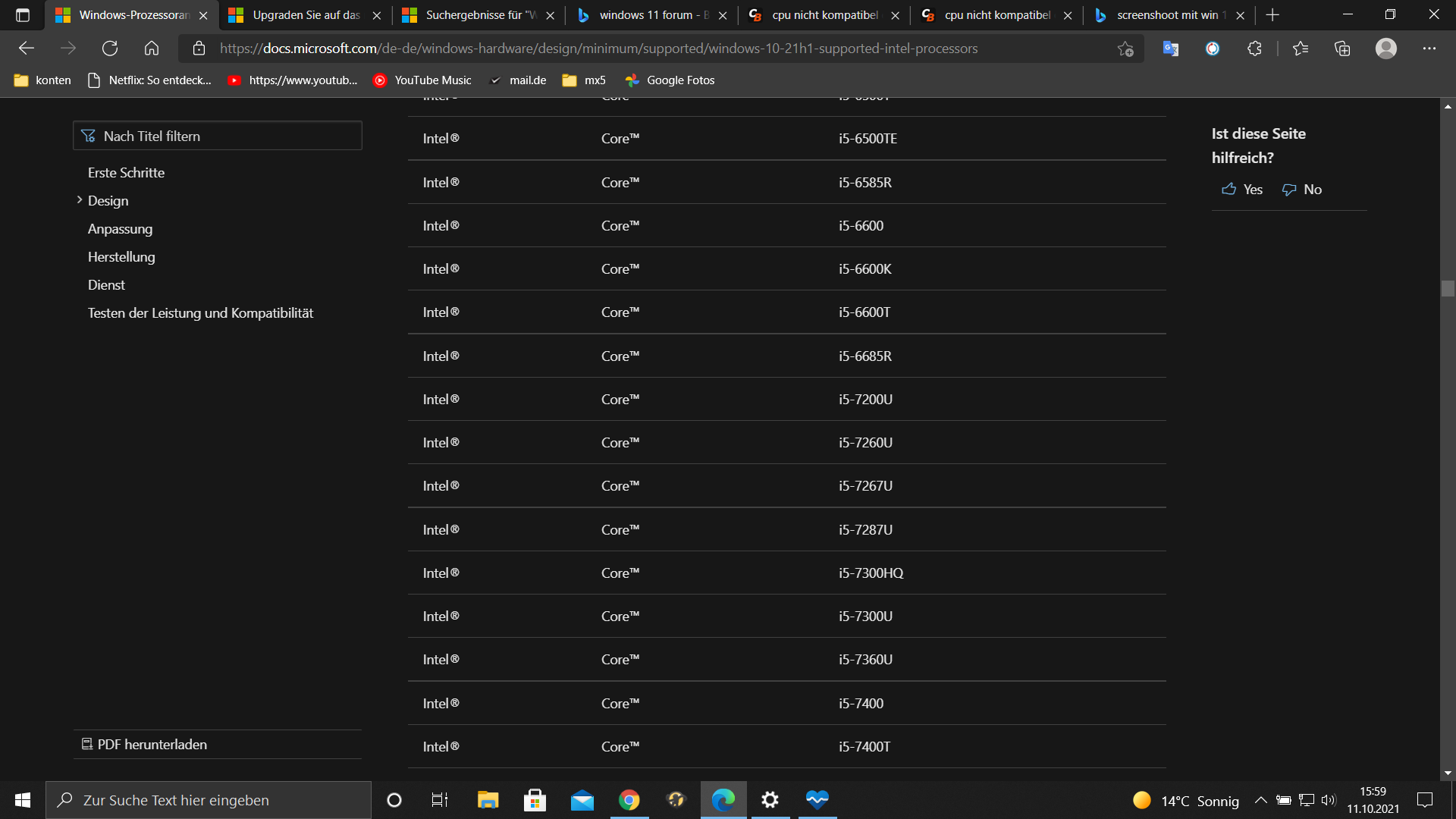
Task: Focus the Nach Titel filtern field
Action: coord(218,136)
